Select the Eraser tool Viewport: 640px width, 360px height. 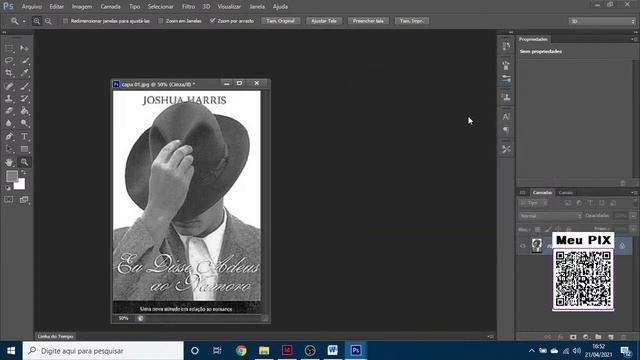[9, 111]
